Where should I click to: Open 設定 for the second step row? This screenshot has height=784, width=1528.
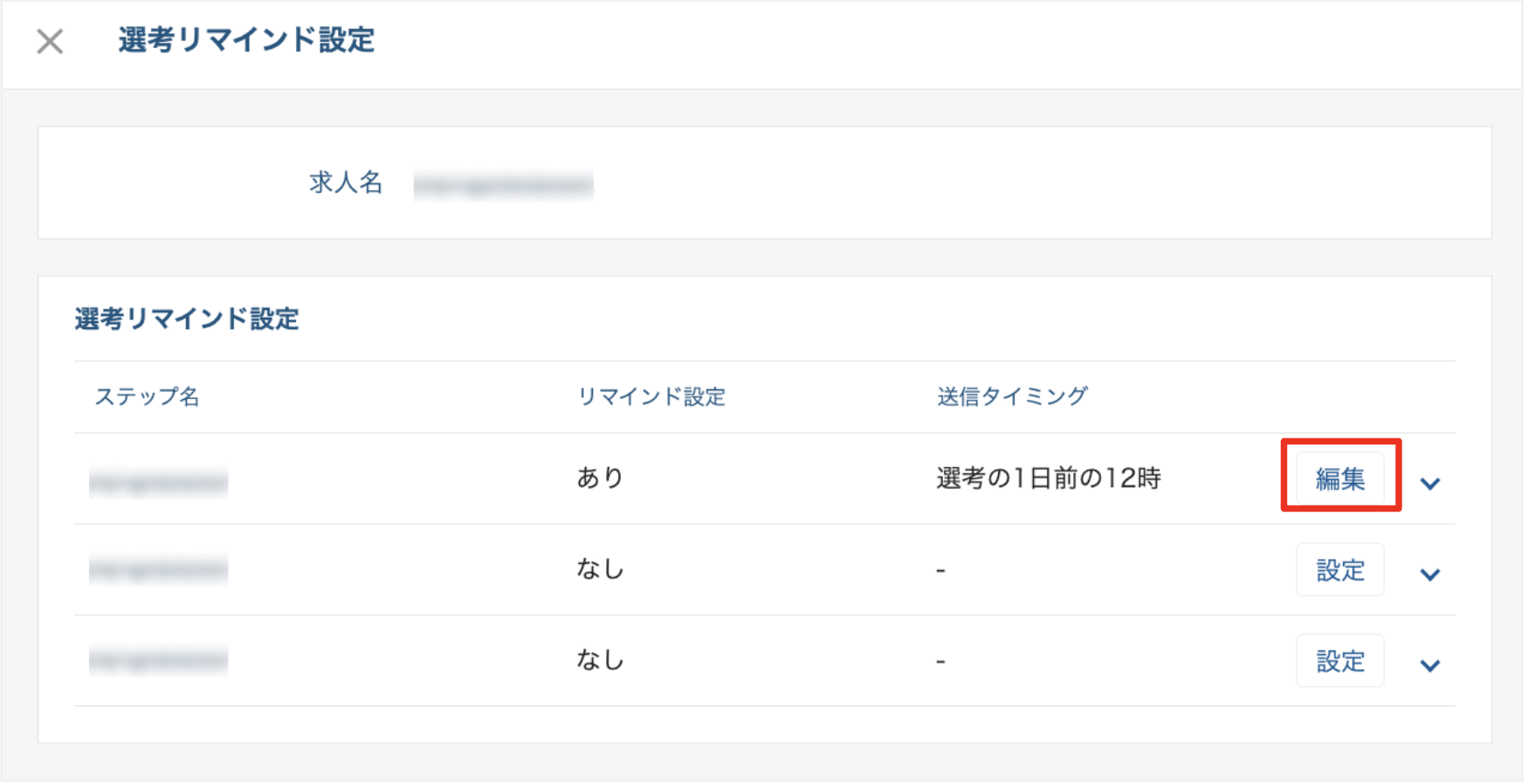pos(1339,569)
